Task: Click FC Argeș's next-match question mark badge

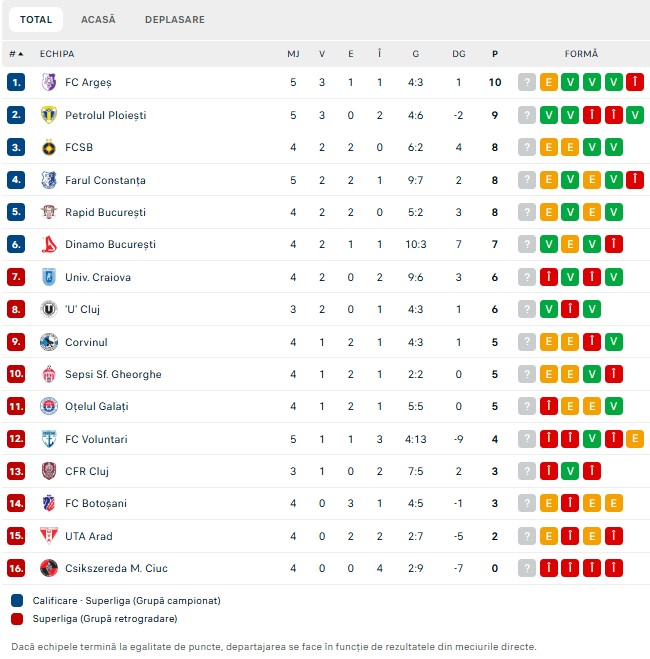Action: [x=527, y=82]
